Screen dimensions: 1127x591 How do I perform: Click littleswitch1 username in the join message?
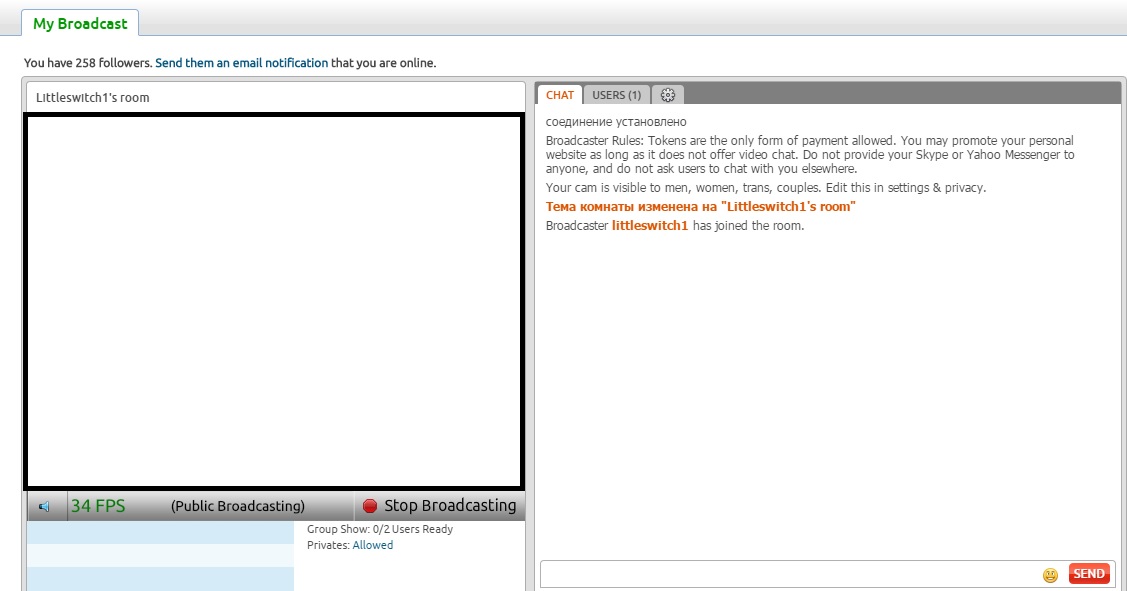[x=650, y=226]
